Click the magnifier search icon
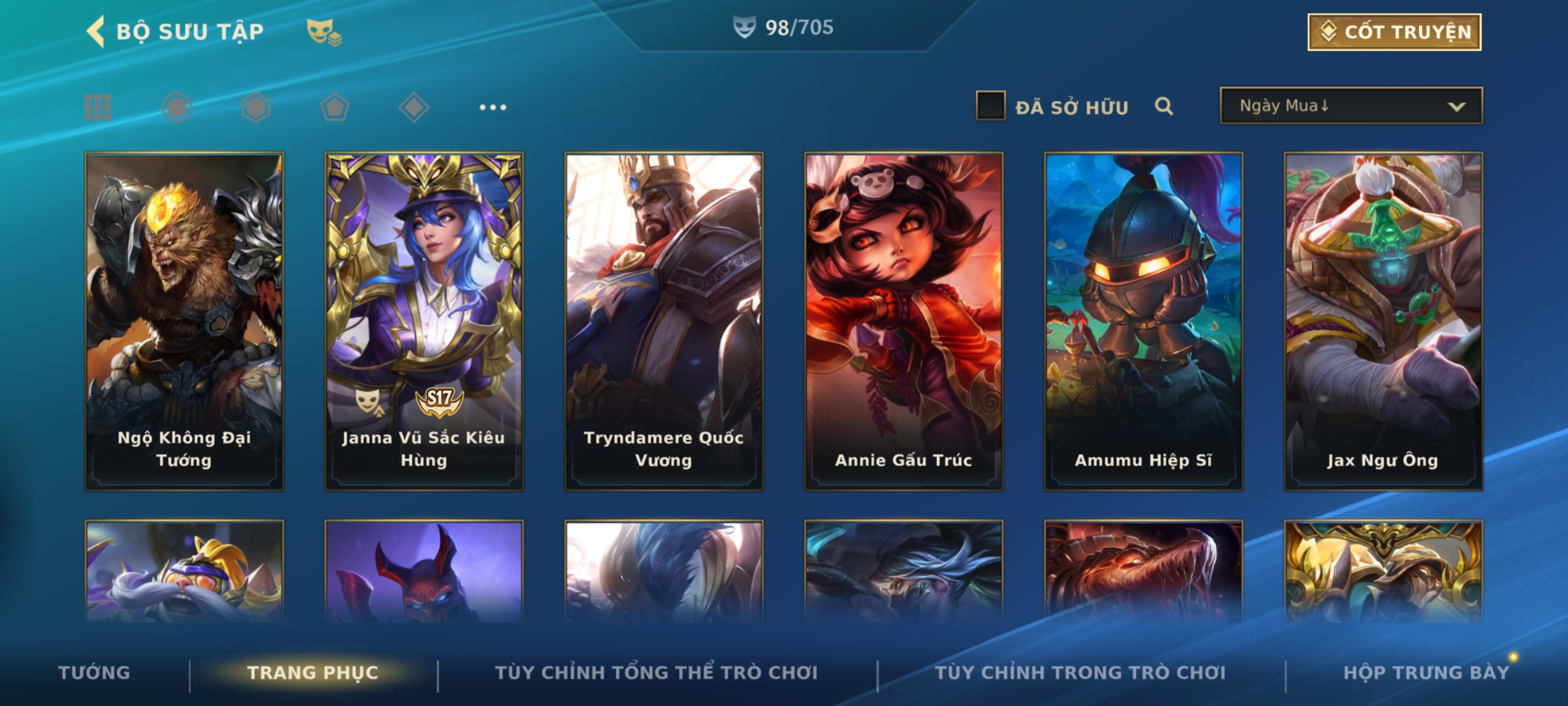 coord(1164,106)
